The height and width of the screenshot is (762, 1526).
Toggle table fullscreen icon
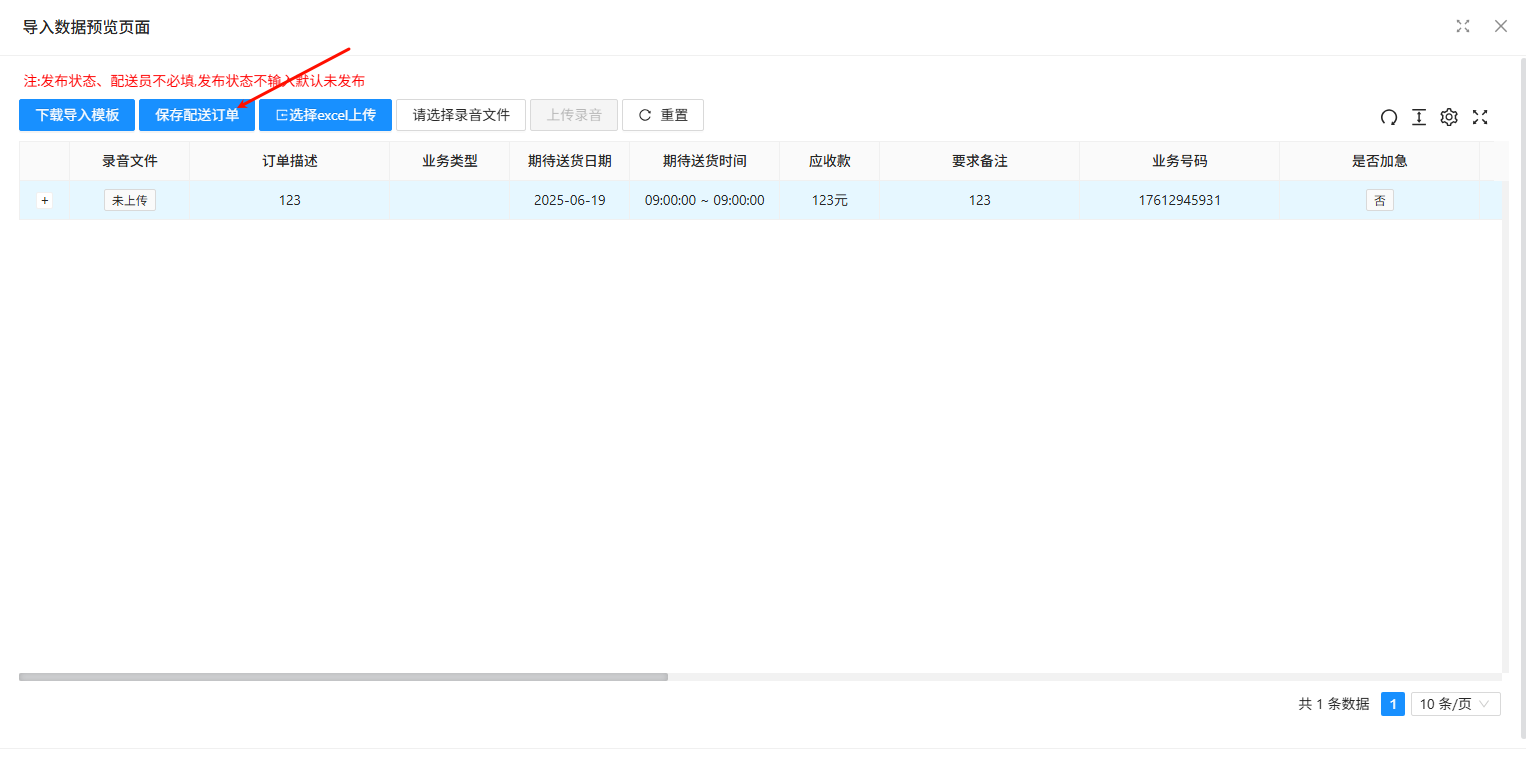(x=1480, y=117)
